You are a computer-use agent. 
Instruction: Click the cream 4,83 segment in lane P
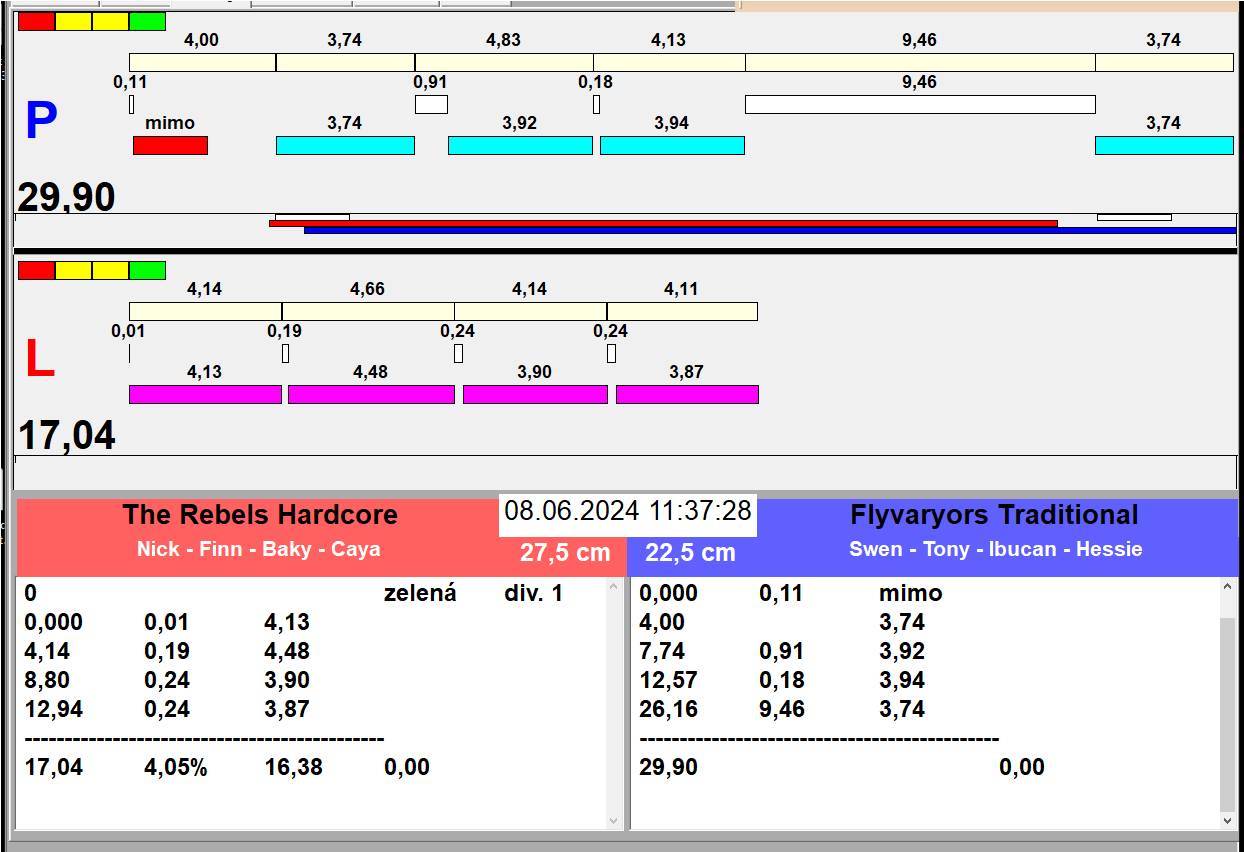coord(504,62)
